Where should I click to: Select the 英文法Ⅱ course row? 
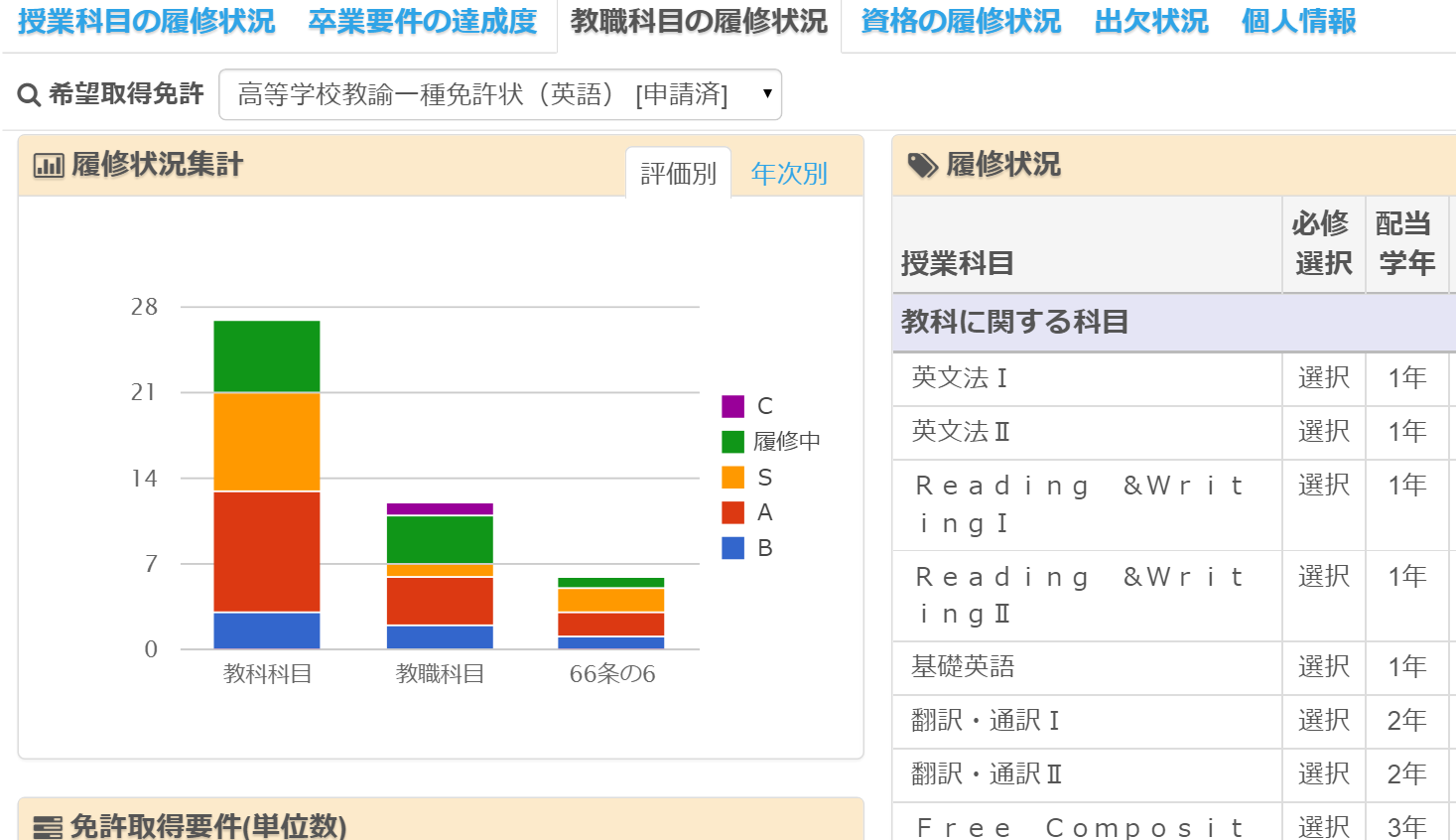(1174, 432)
